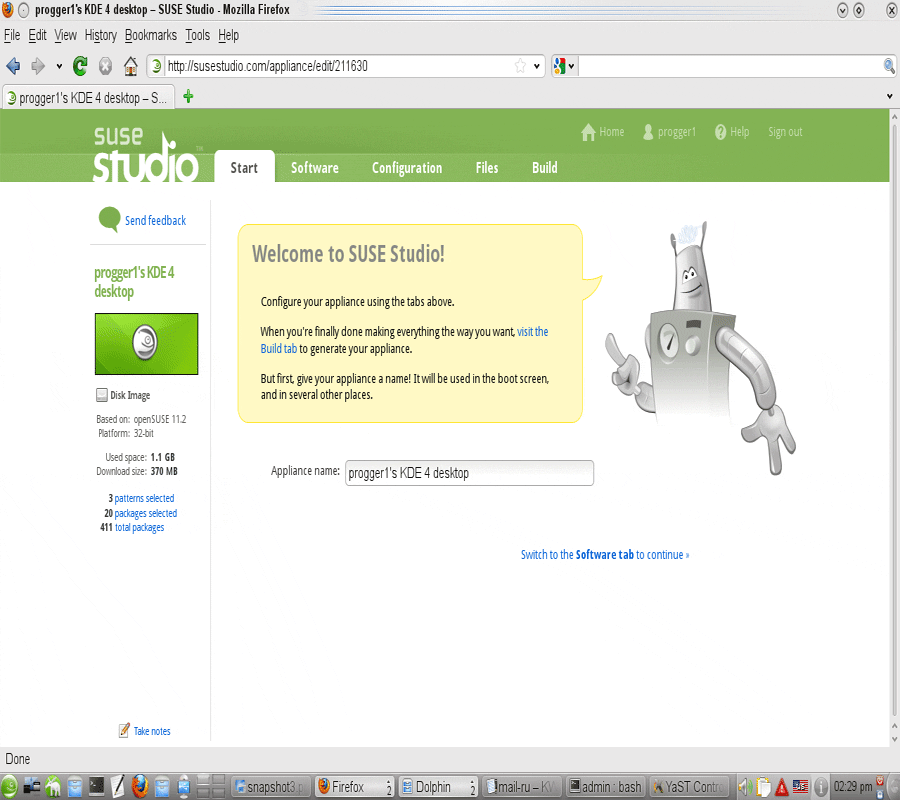
Task: Click 'Switch to the Software tab to continue' link
Action: click(604, 554)
